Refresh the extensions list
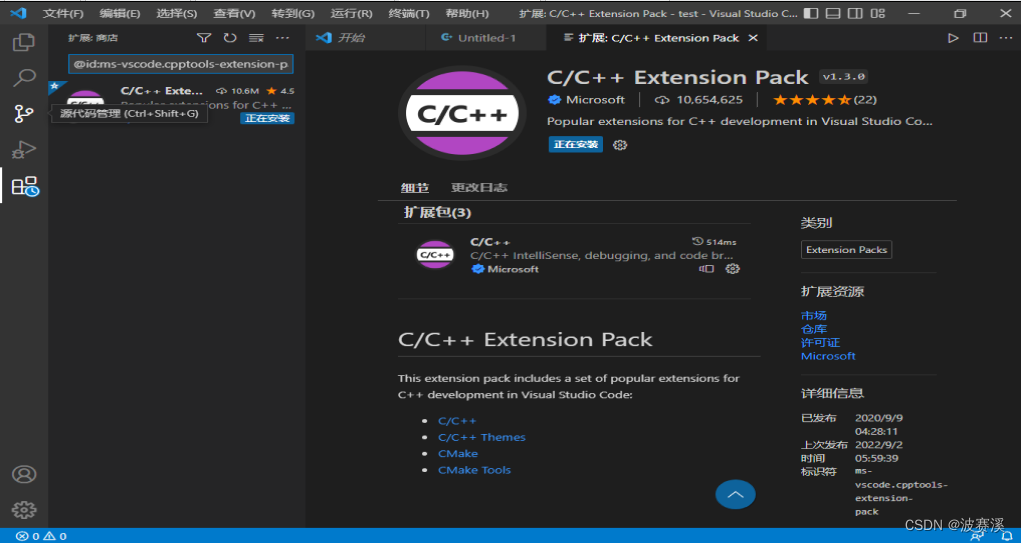Screen dimensions: 1021x543 click(x=230, y=38)
